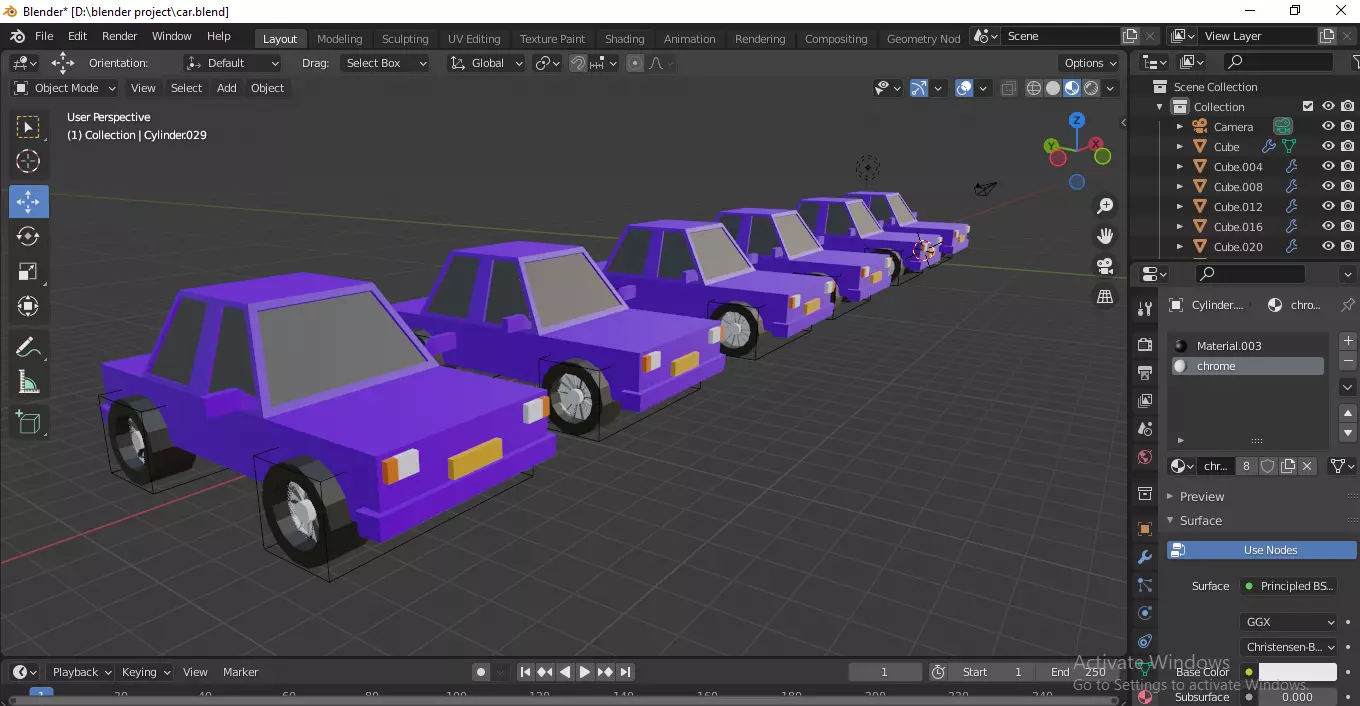Open the Particles properties tab
1360x706 pixels.
[x=1145, y=585]
